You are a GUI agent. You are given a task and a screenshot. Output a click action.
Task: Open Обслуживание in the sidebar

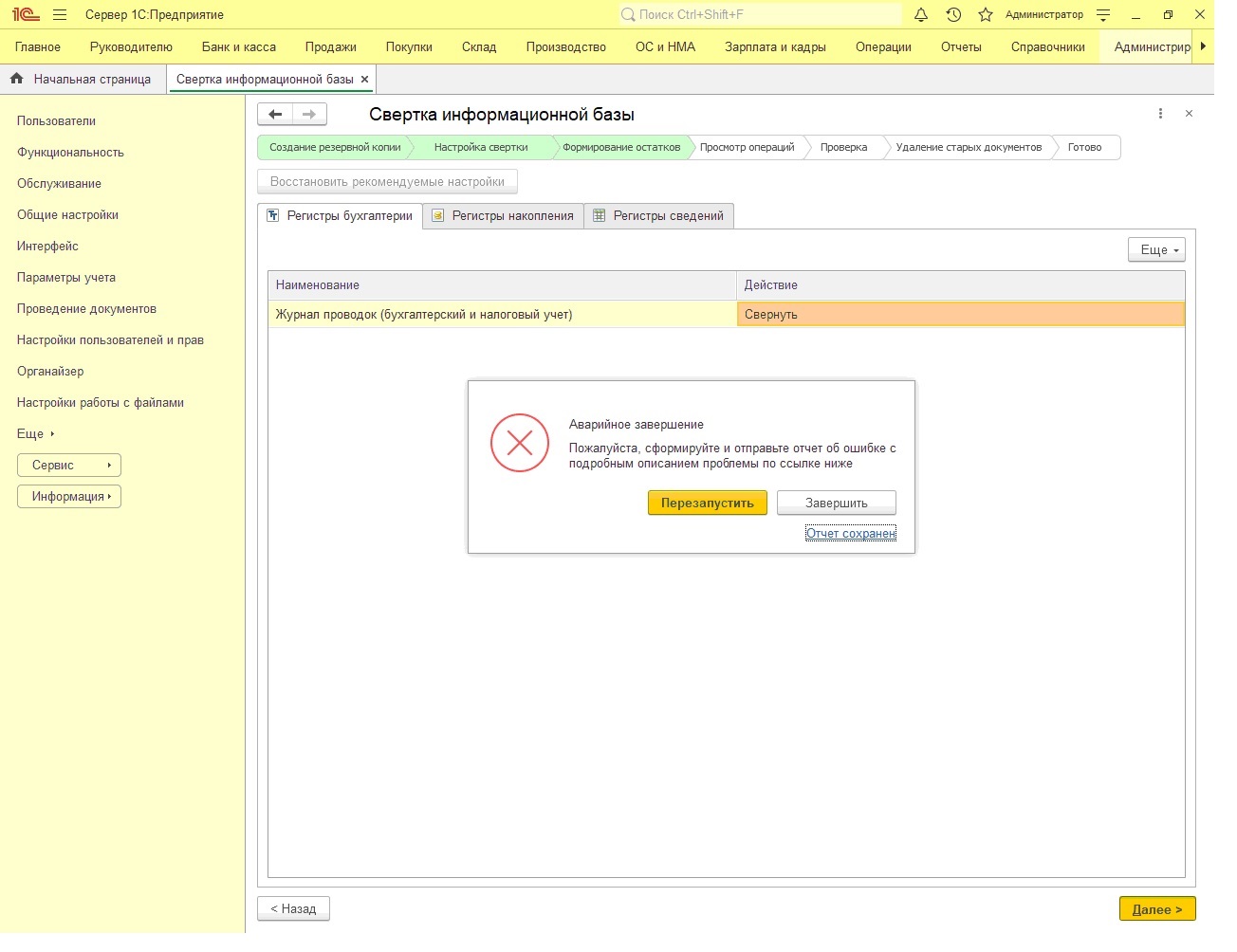pos(59,184)
